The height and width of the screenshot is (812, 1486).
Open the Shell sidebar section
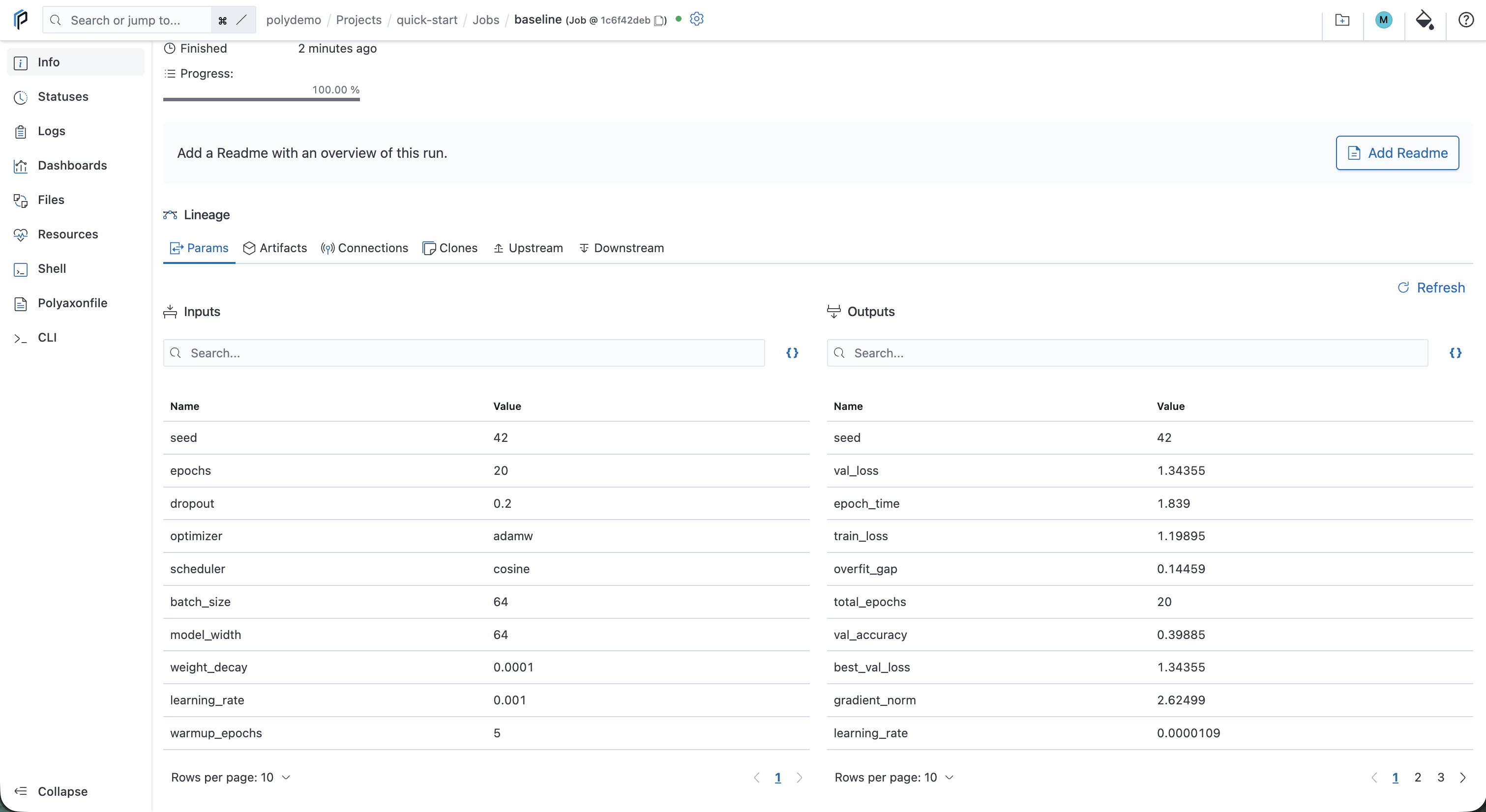(76, 269)
